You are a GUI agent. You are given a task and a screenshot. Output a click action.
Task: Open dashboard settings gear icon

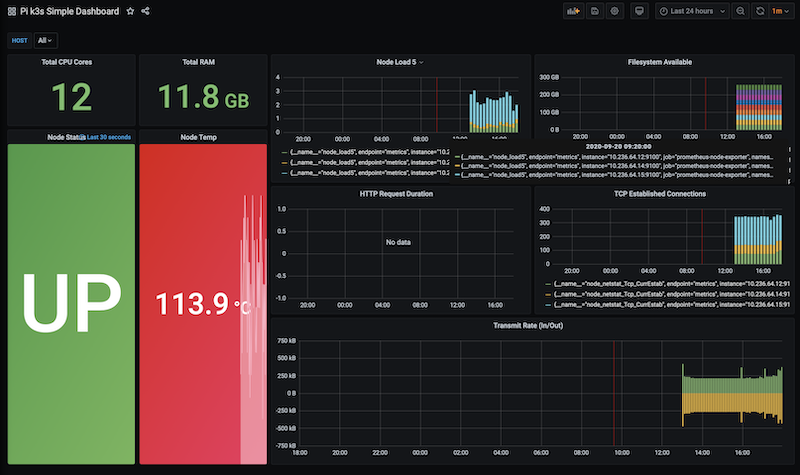click(615, 11)
